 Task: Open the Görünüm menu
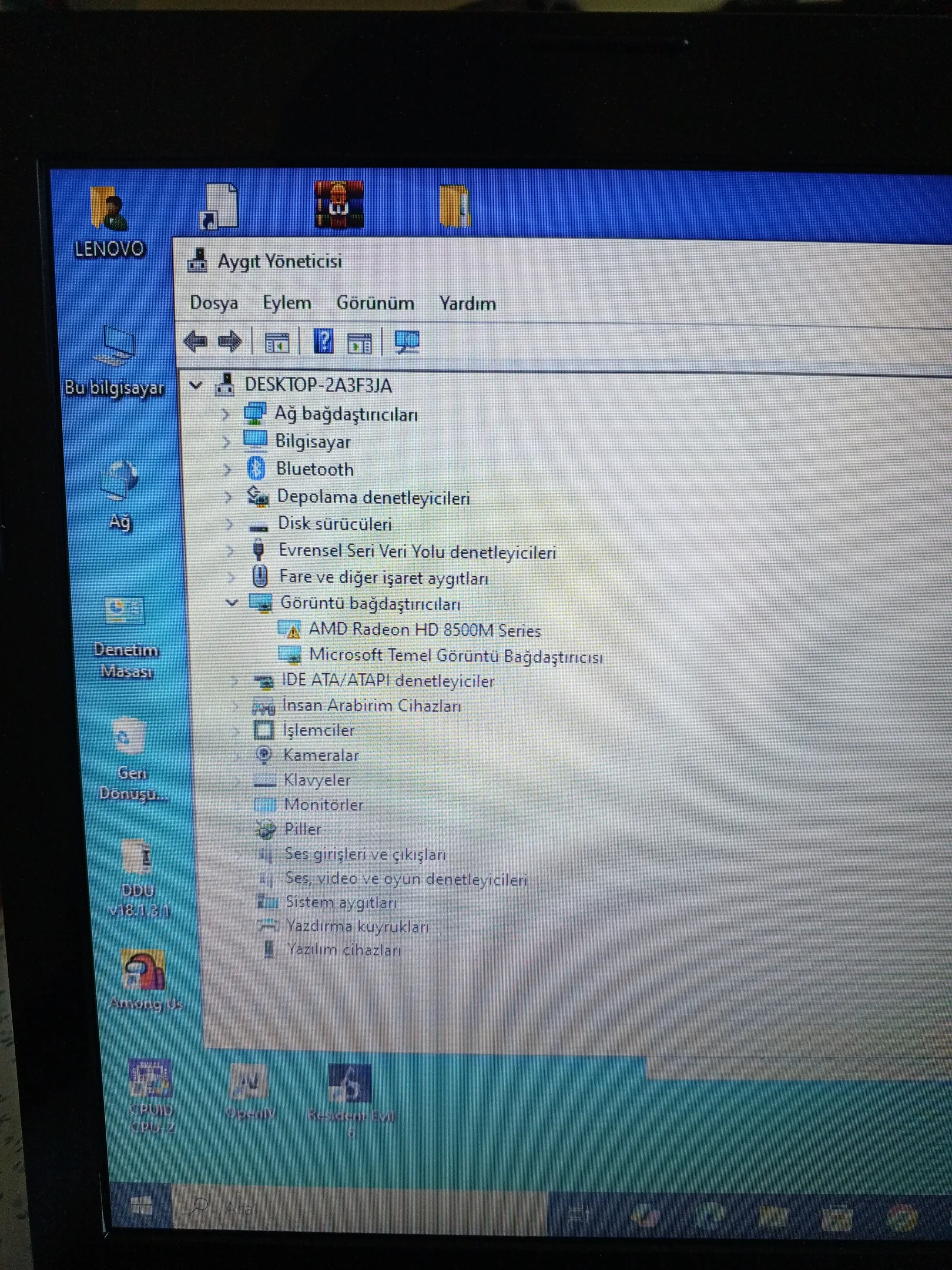375,303
